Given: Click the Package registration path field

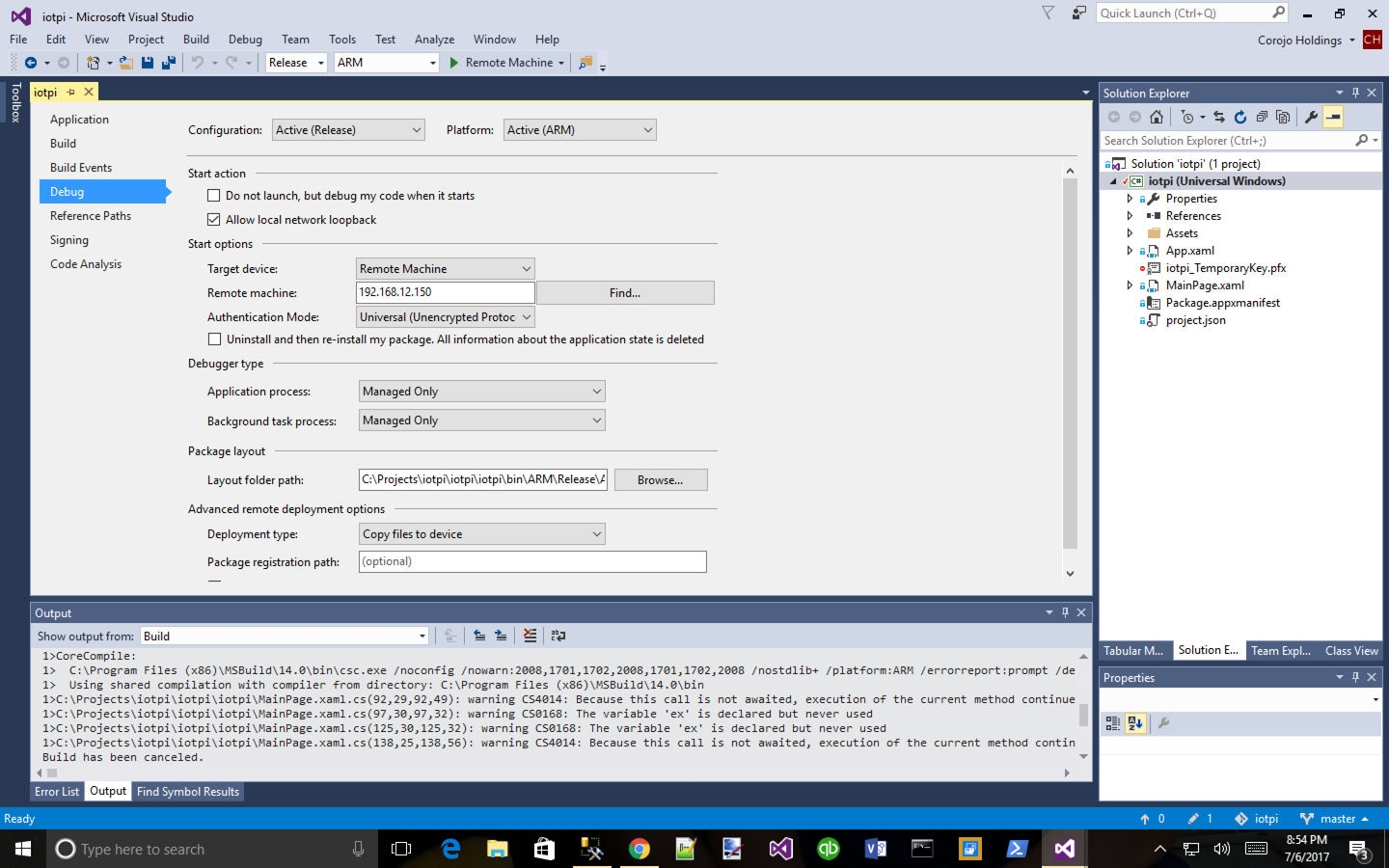Looking at the screenshot, I should point(531,561).
